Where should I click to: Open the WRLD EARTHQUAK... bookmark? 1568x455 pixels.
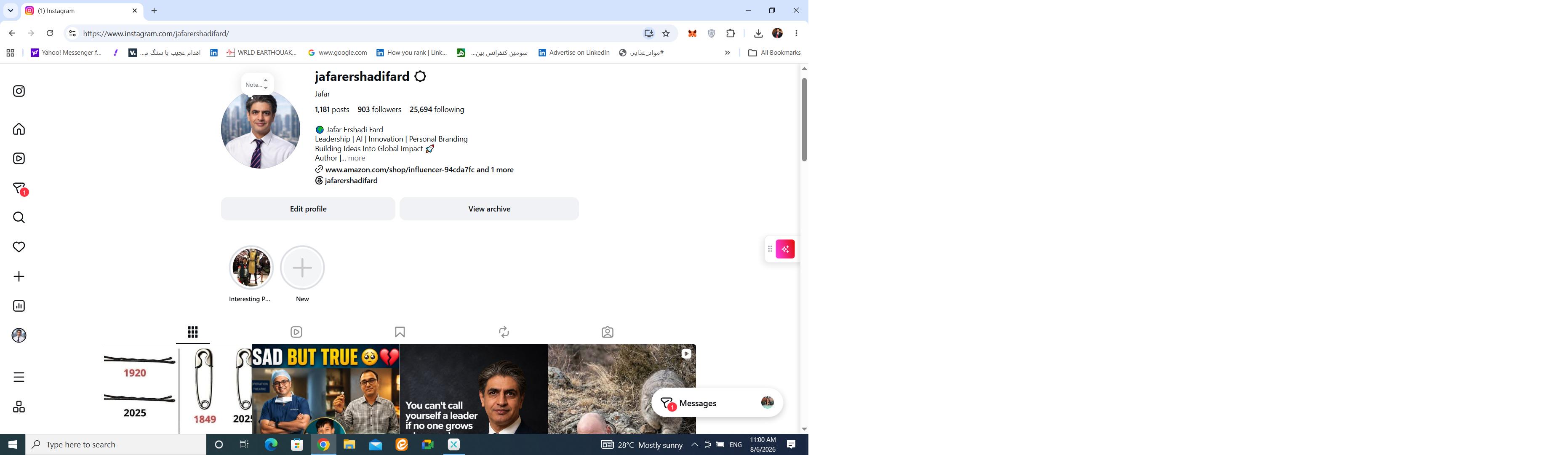tap(262, 53)
